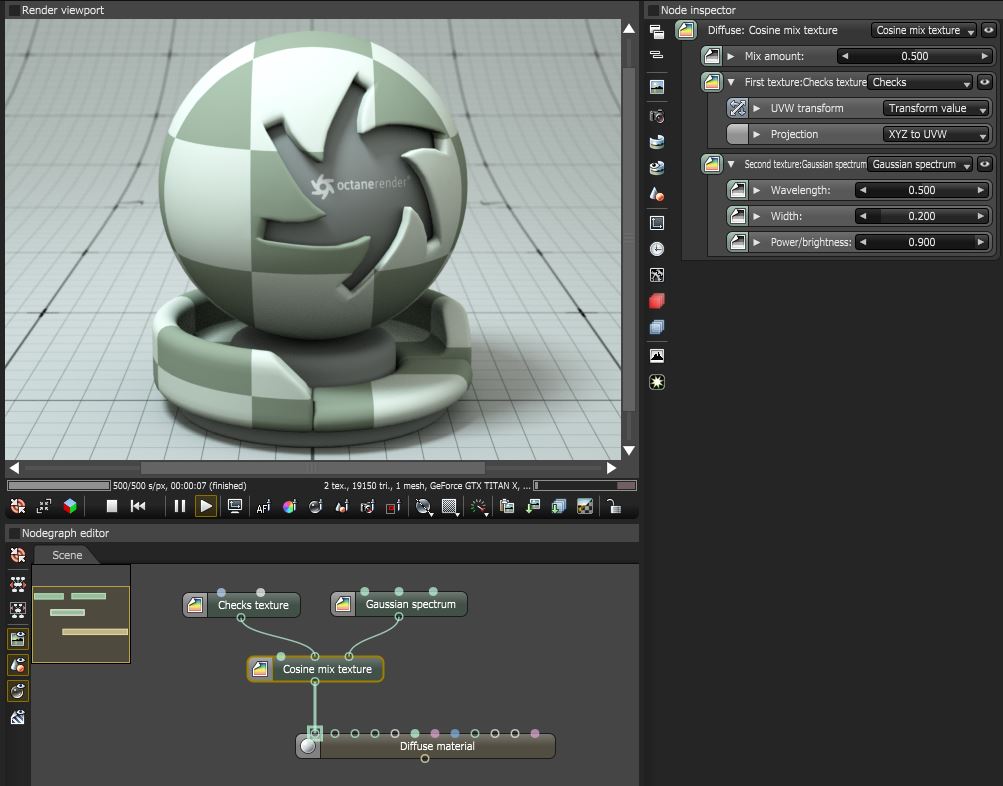Viewport: 1003px width, 786px height.
Task: Collapse the First texture section
Action: pyautogui.click(x=732, y=82)
